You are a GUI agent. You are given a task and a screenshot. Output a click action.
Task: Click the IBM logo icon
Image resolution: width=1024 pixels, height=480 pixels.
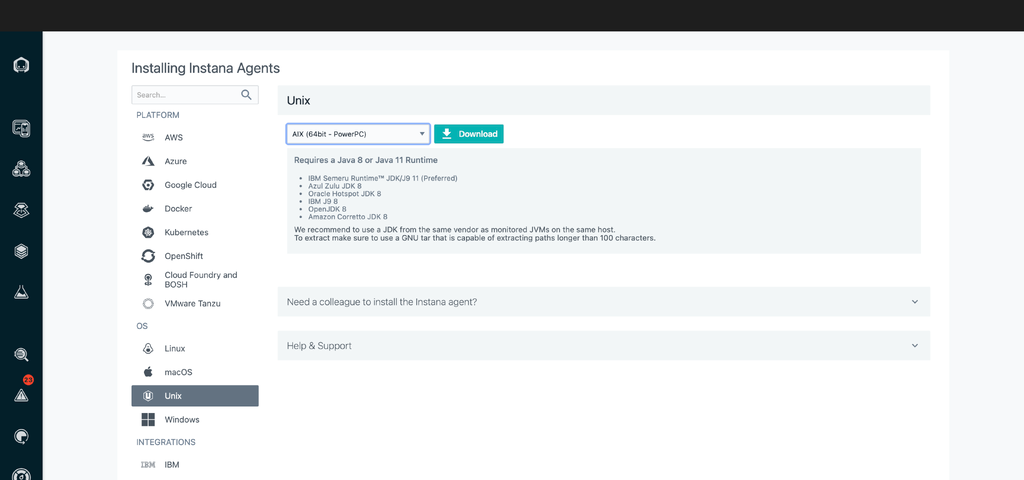[x=148, y=465]
